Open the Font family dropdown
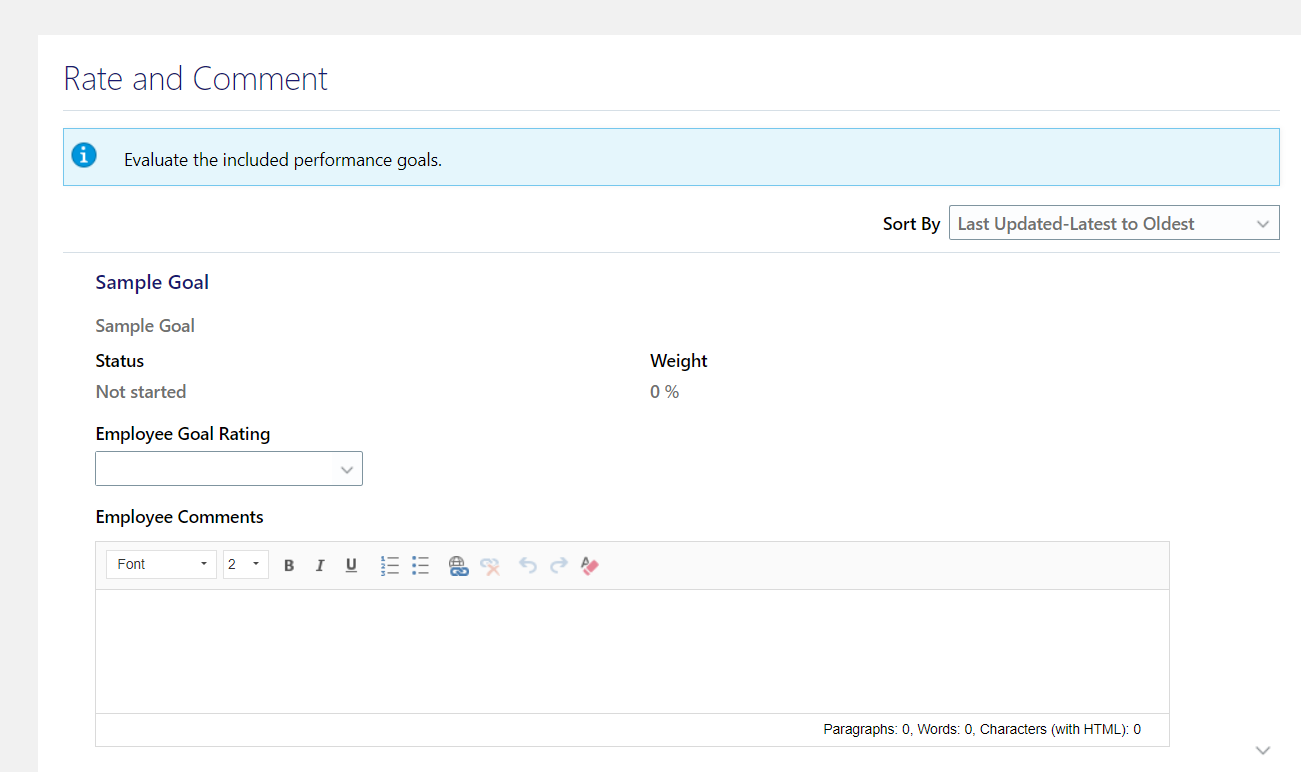Screen dimensions: 1301x772 pos(160,564)
